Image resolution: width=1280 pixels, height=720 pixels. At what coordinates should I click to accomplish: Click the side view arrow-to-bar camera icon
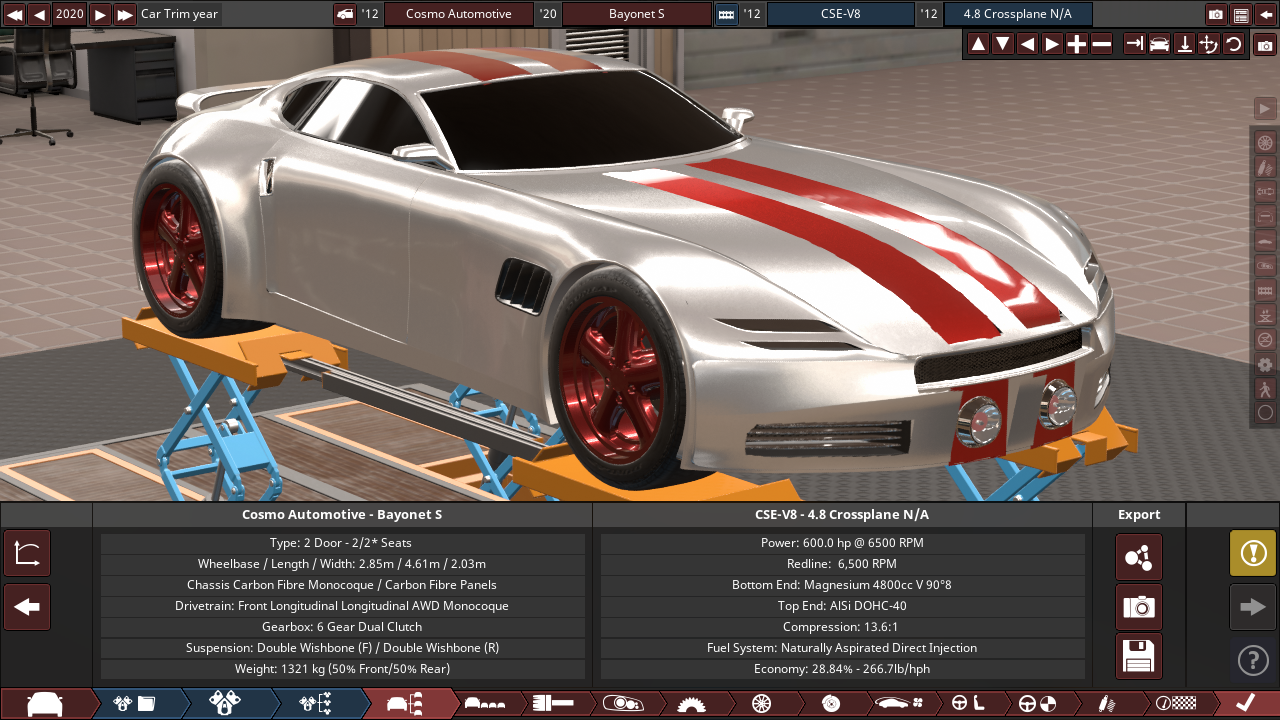tap(1134, 44)
